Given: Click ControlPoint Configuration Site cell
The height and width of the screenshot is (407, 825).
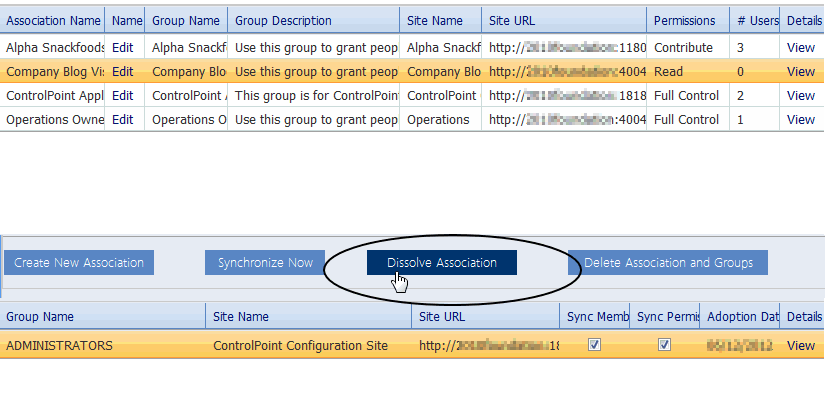Looking at the screenshot, I should point(309,345).
